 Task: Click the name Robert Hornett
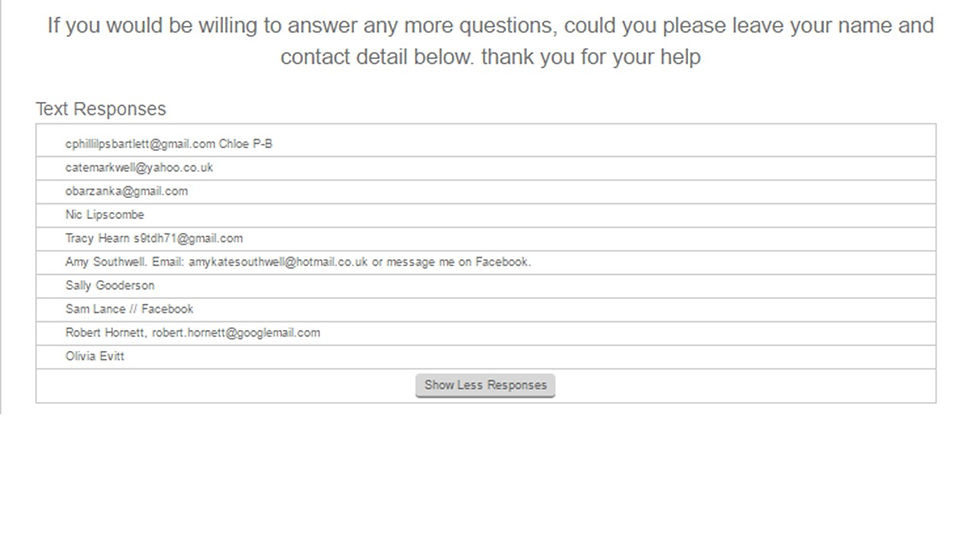point(105,333)
